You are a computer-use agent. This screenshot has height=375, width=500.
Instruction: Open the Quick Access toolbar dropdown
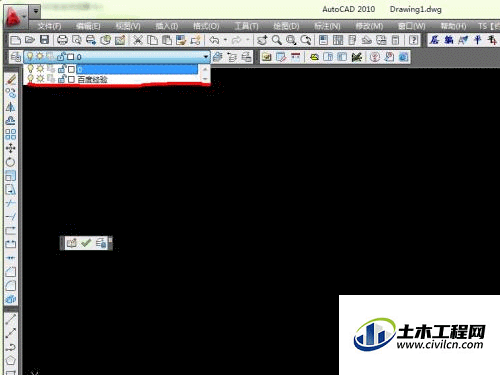[x=35, y=12]
